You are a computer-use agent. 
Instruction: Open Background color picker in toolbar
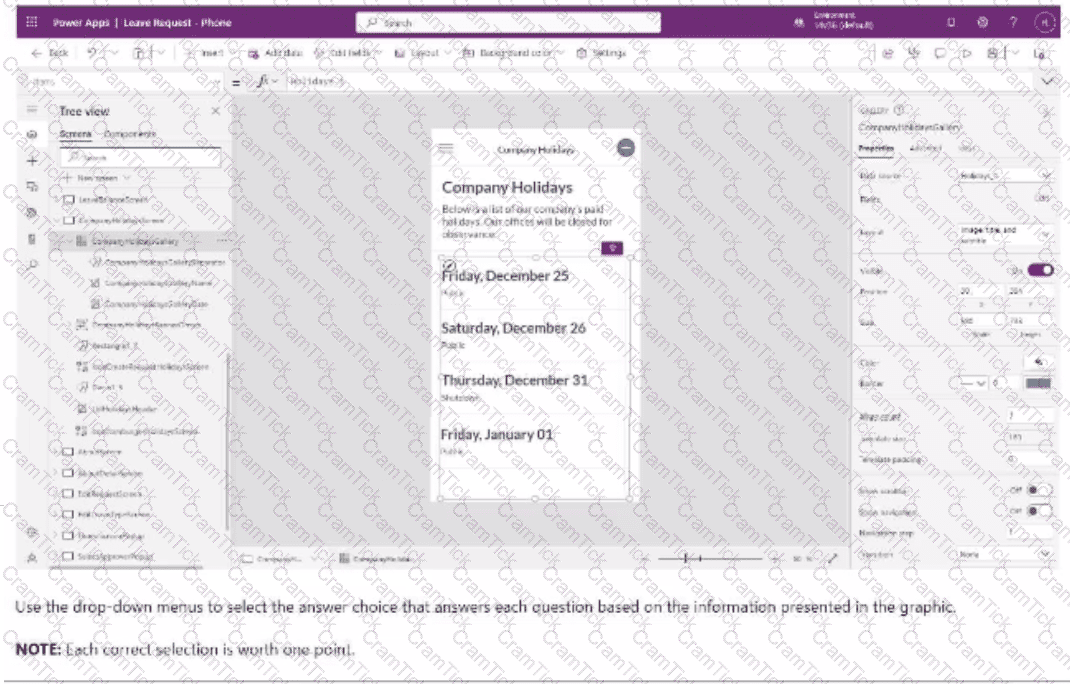pyautogui.click(x=513, y=53)
